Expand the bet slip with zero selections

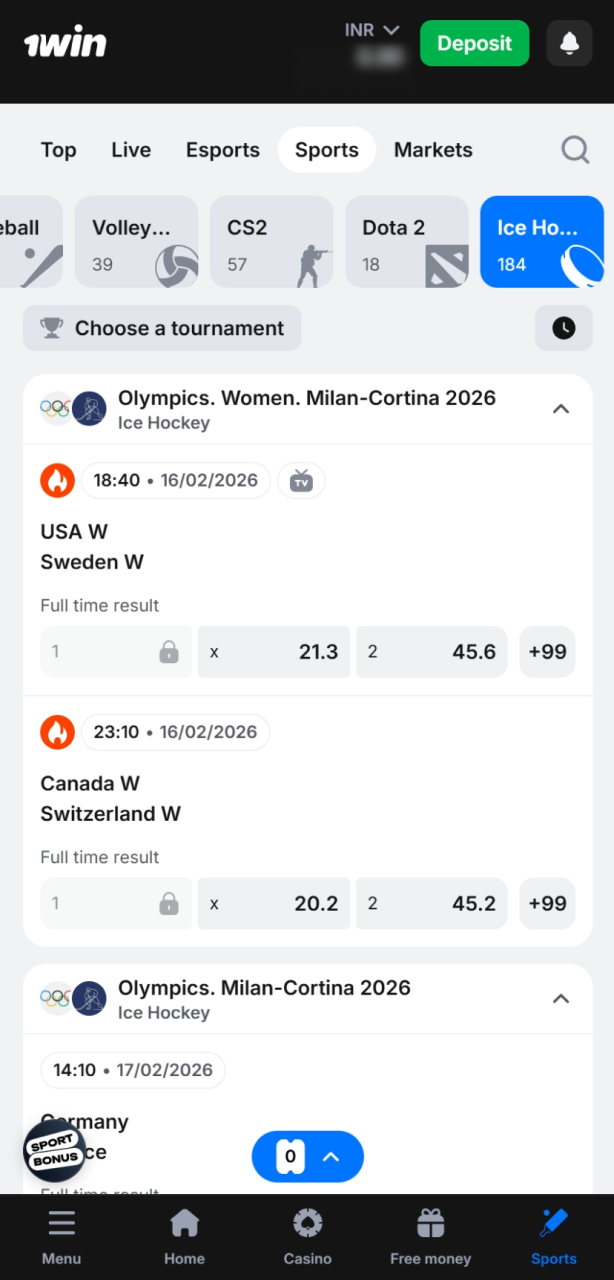pyautogui.click(x=307, y=1156)
